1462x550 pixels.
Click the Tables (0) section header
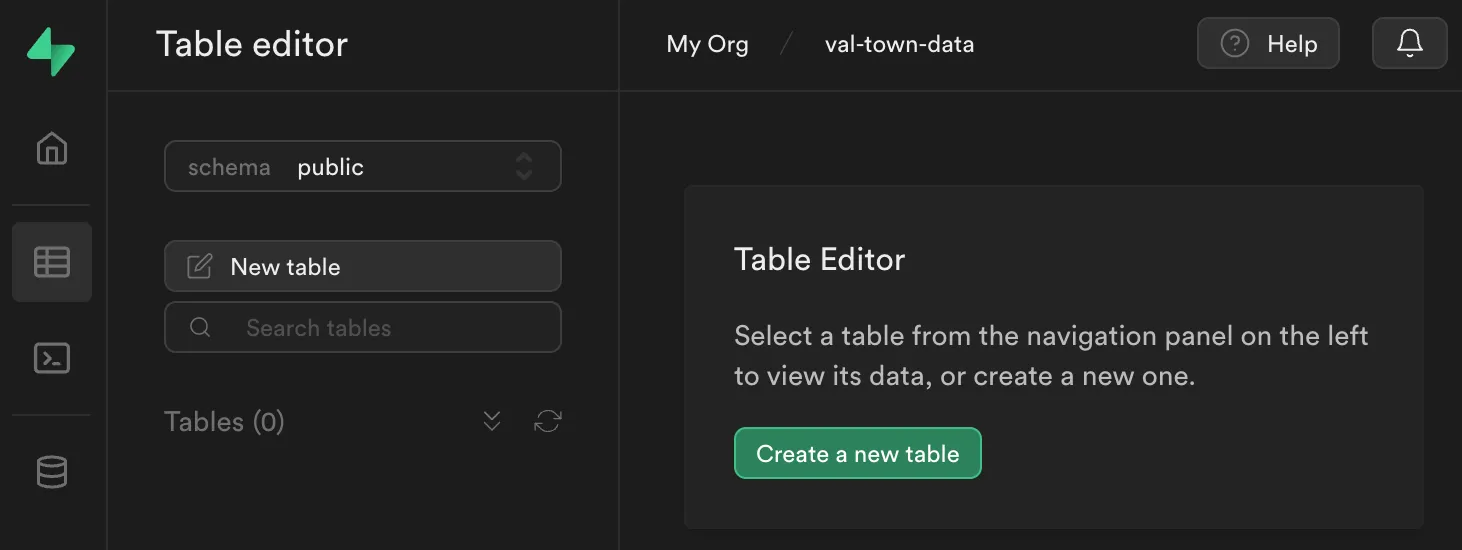(x=224, y=422)
